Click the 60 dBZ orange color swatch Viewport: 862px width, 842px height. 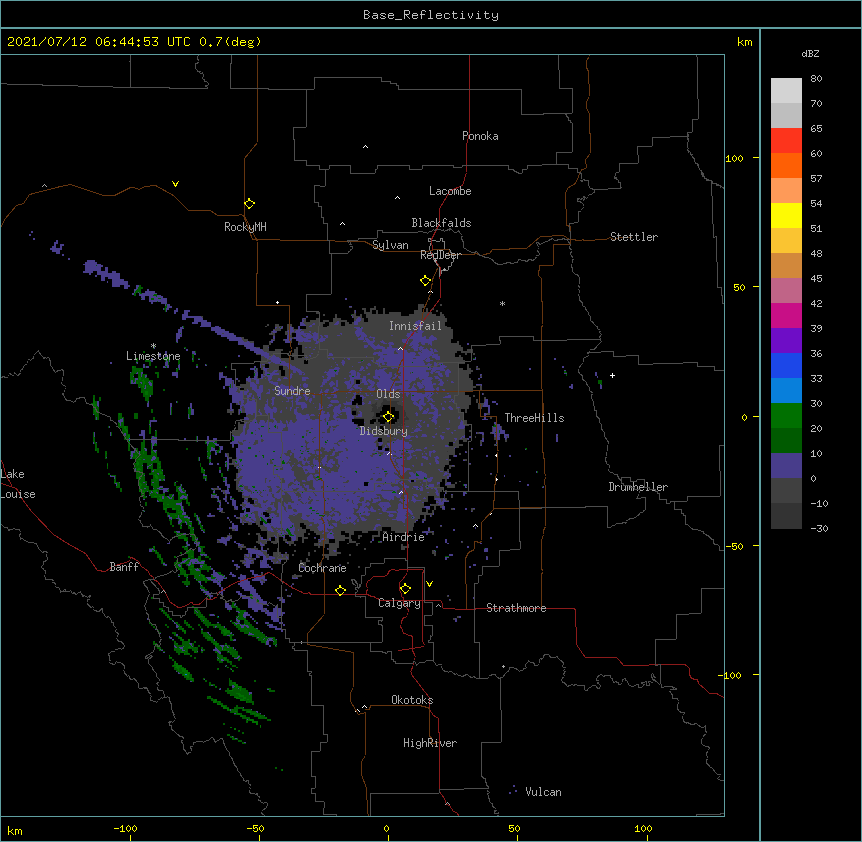[786, 165]
